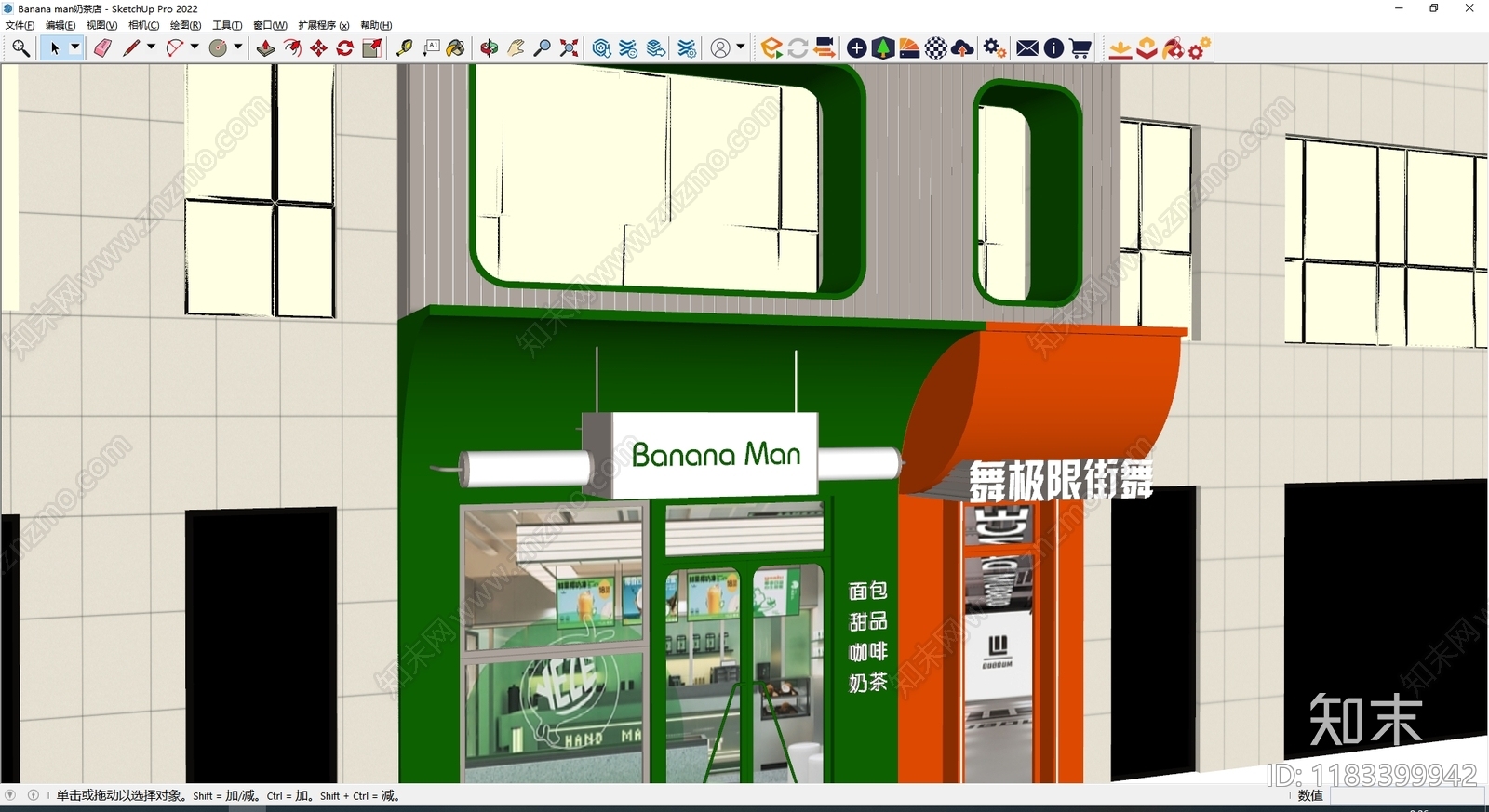Select the Text label tool
The height and width of the screenshot is (812, 1489).
tap(431, 48)
